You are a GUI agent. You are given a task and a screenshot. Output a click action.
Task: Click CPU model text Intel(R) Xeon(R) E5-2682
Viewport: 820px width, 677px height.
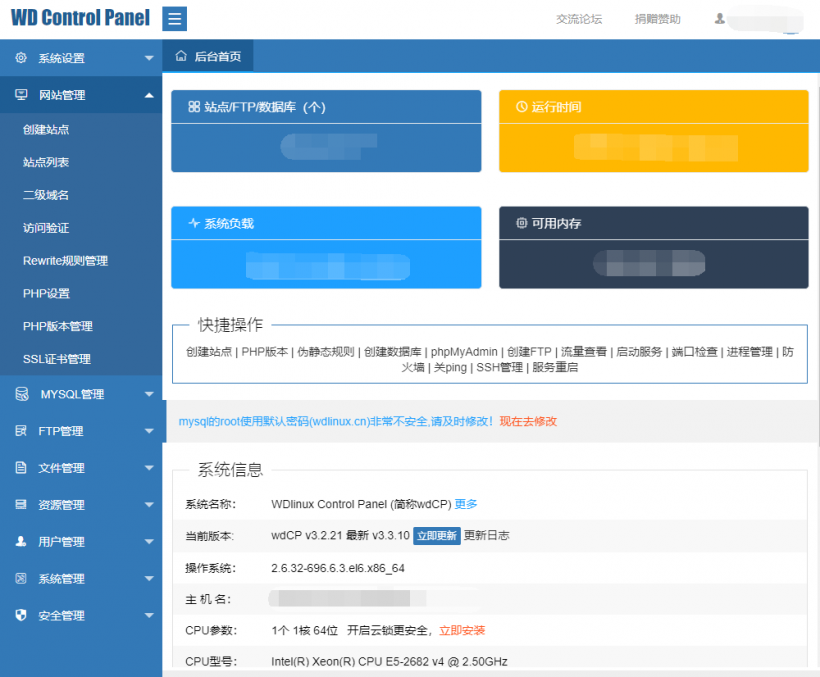389,662
